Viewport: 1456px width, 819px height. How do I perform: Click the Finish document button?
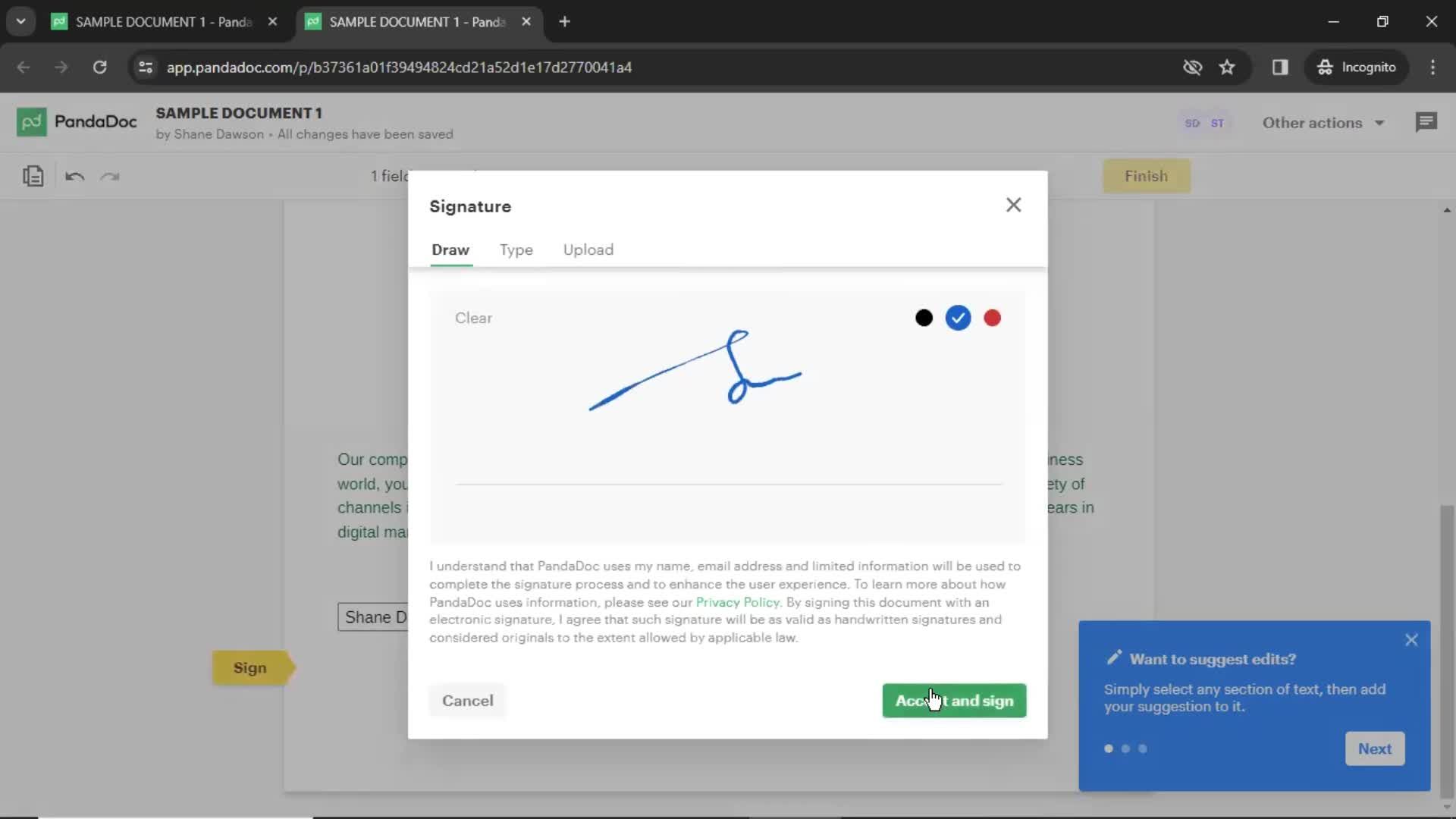pos(1146,176)
